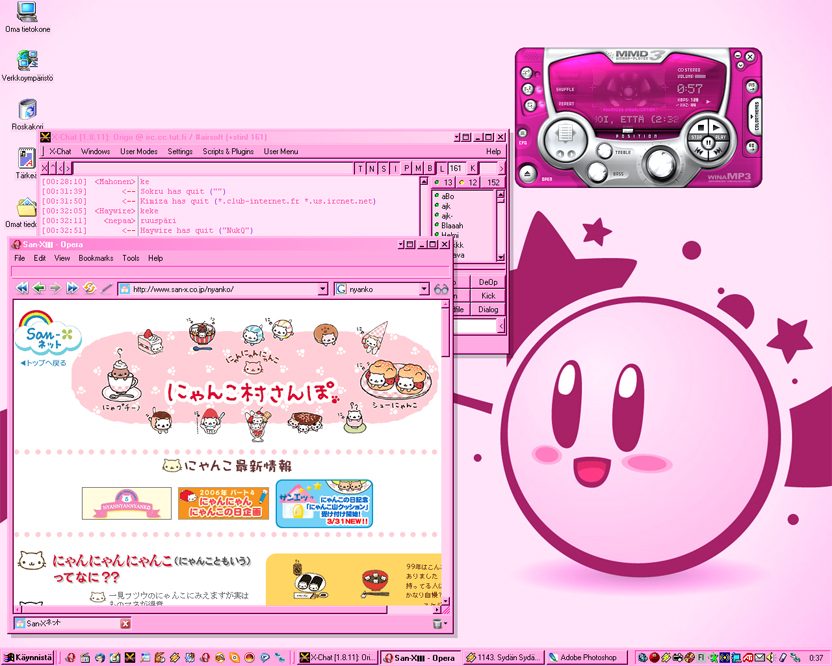Stop playback in the MMD3 player
This screenshot has width=832, height=666.
click(700, 128)
